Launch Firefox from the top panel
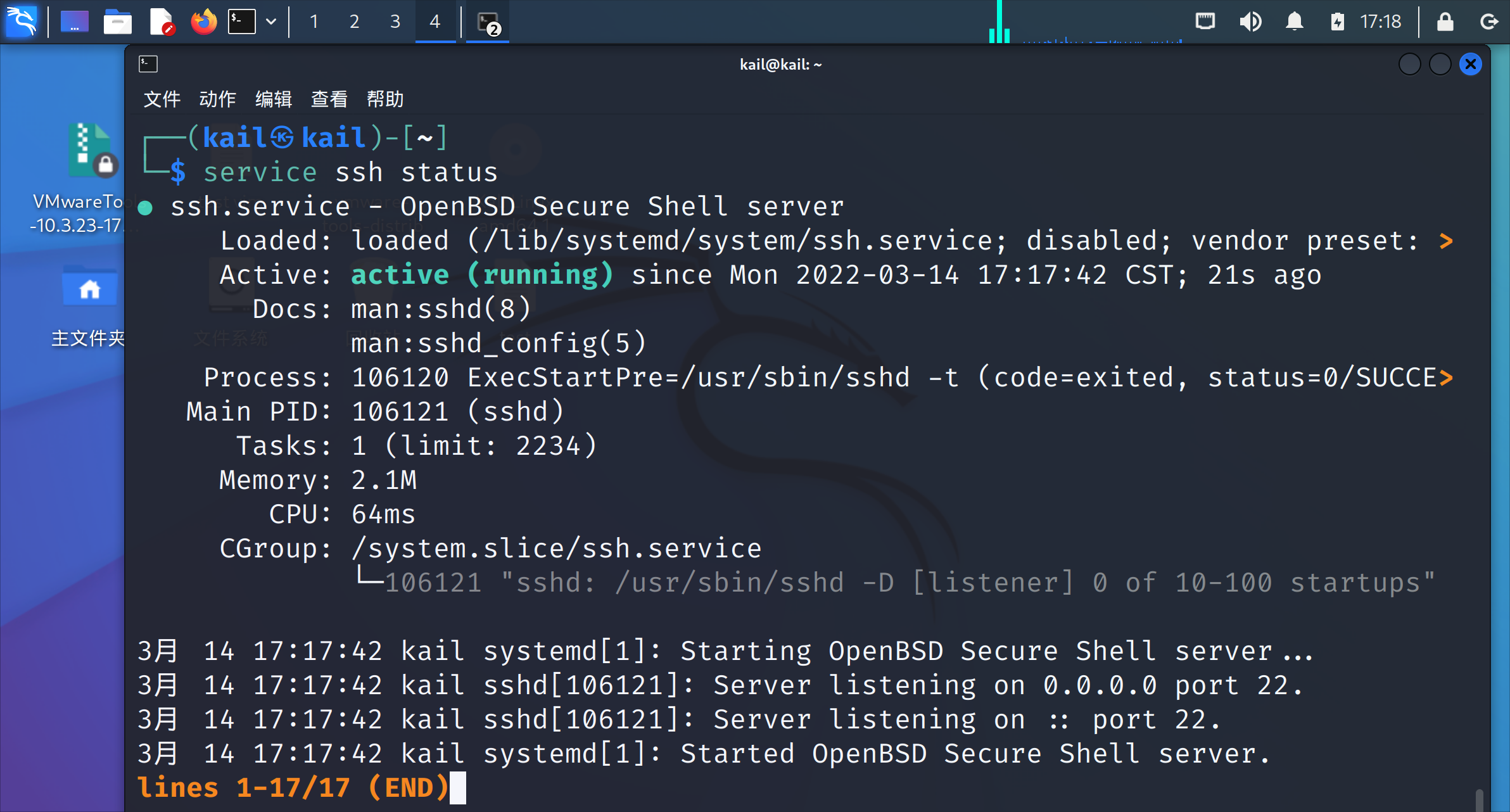 [204, 22]
